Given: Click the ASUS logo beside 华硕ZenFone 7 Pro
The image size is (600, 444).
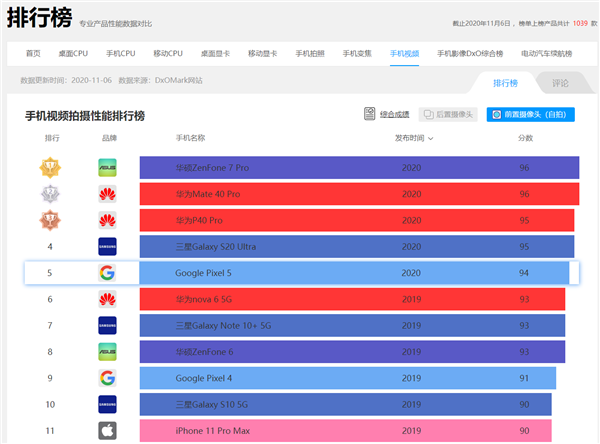Looking at the screenshot, I should point(107,168).
